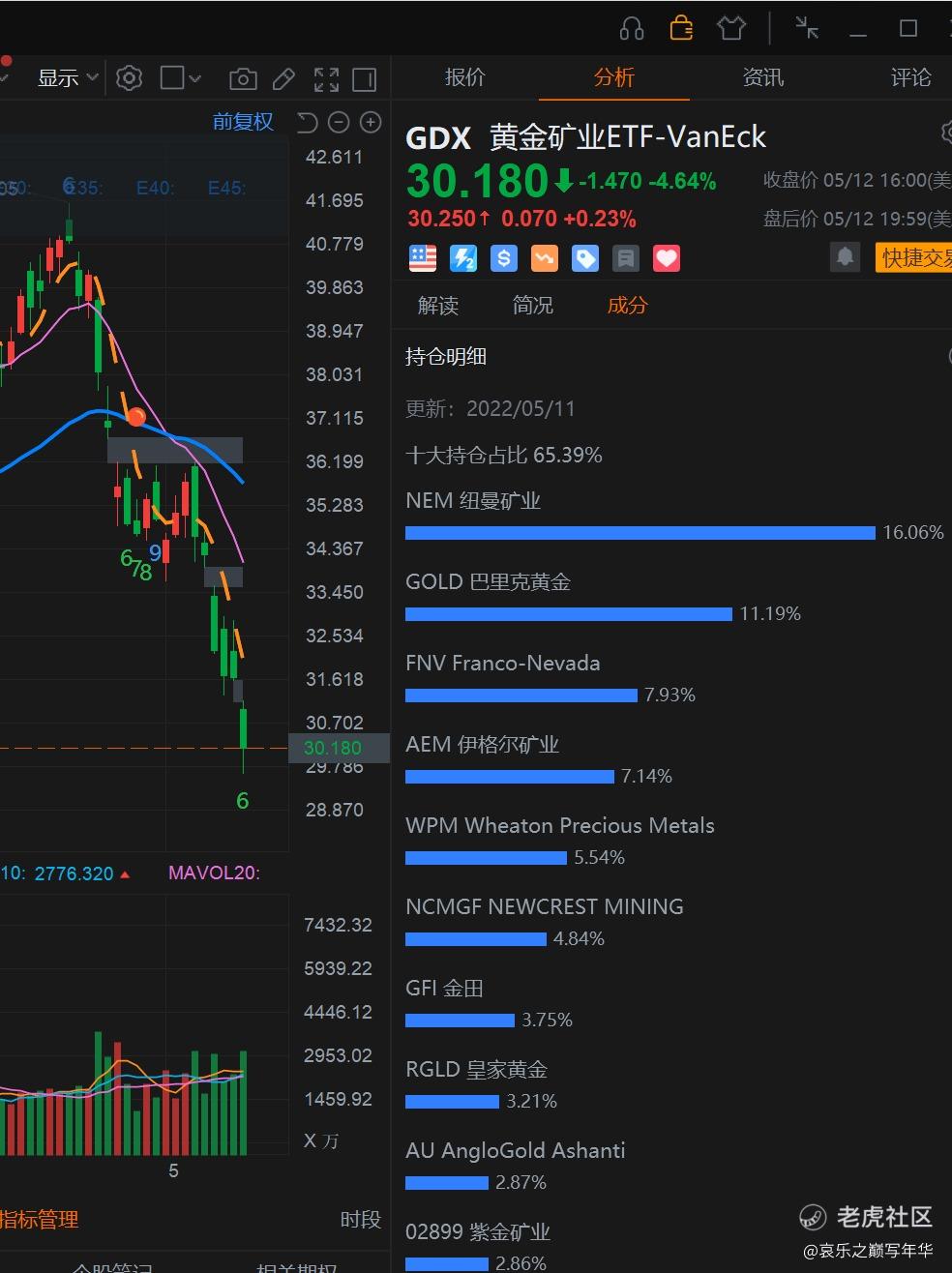
Task: Open the 解读 sub-tab
Action: pyautogui.click(x=438, y=306)
